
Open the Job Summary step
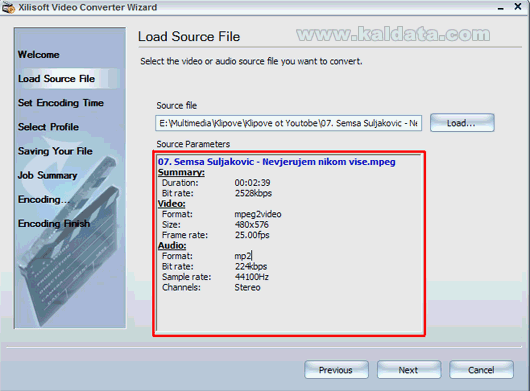click(x=48, y=175)
